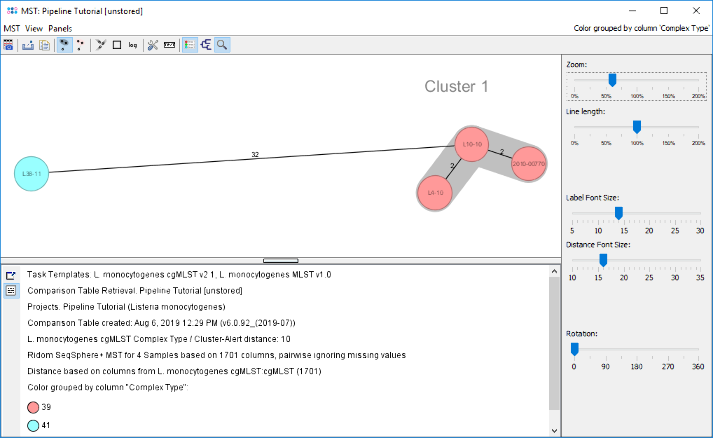Open the MST menu
The image size is (713, 438).
[11, 28]
